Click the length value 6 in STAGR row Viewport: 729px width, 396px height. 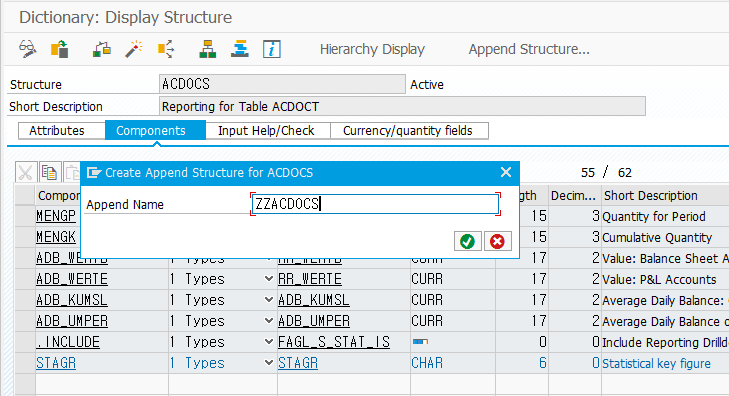(542, 363)
